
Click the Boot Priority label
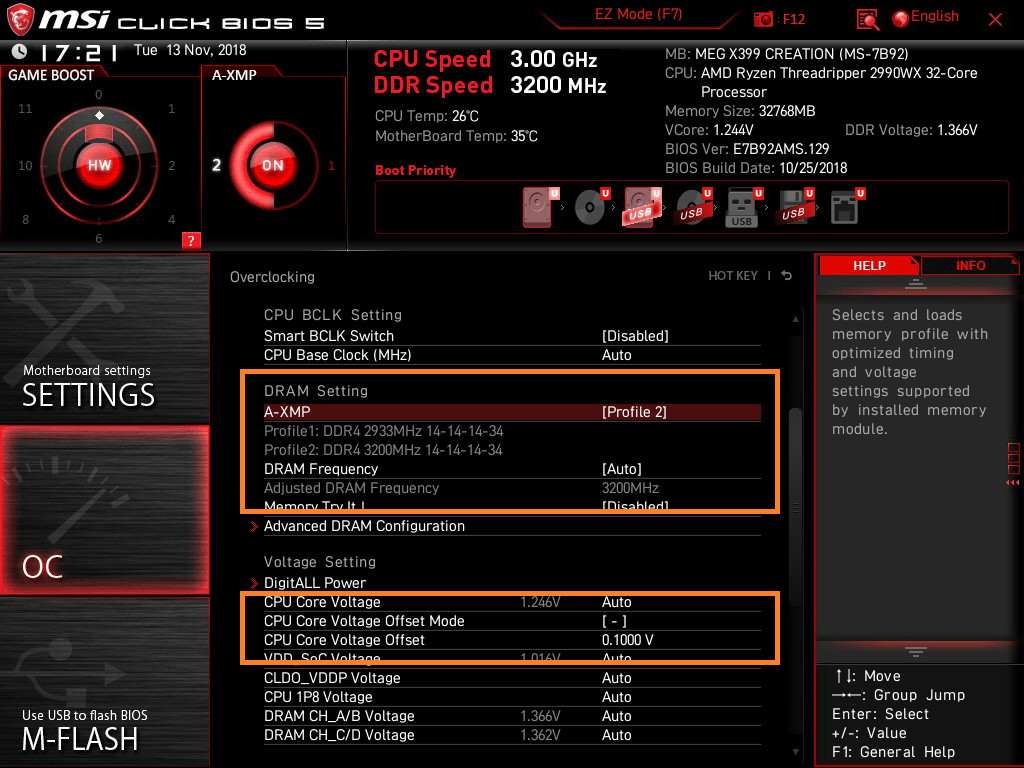point(415,170)
